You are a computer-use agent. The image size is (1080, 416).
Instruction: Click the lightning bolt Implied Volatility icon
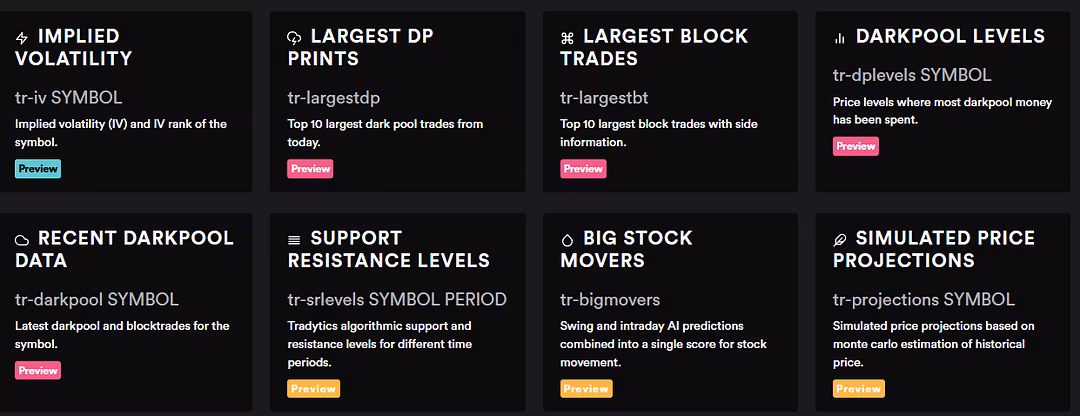[22, 38]
